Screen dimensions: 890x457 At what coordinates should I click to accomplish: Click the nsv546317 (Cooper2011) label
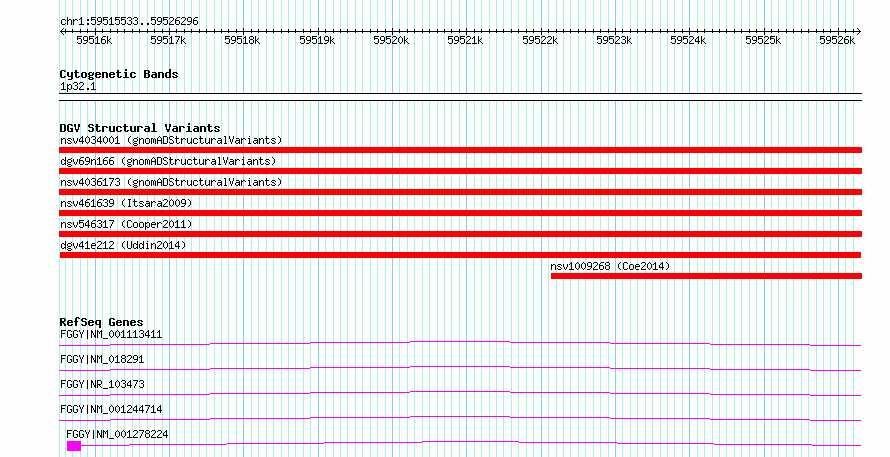point(126,224)
